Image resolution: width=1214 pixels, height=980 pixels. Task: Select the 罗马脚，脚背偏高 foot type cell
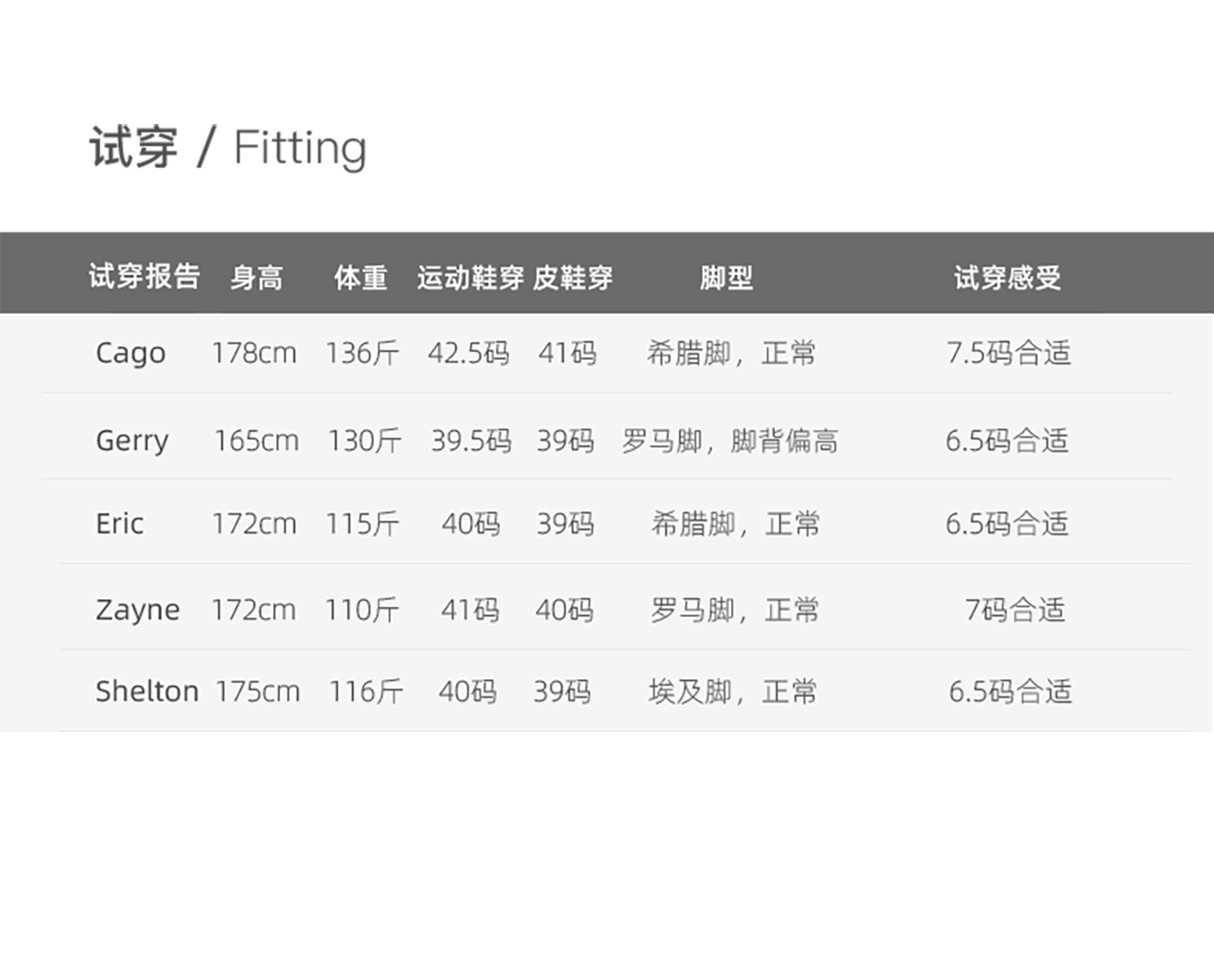730,441
